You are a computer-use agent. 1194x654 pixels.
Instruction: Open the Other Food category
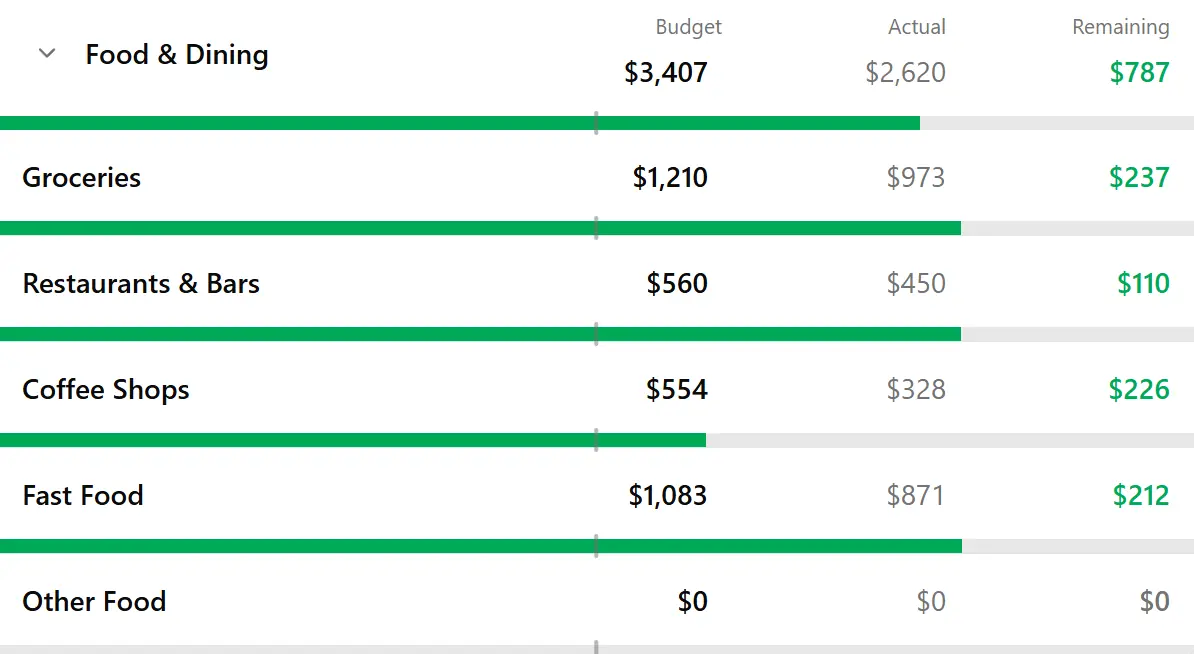[94, 601]
